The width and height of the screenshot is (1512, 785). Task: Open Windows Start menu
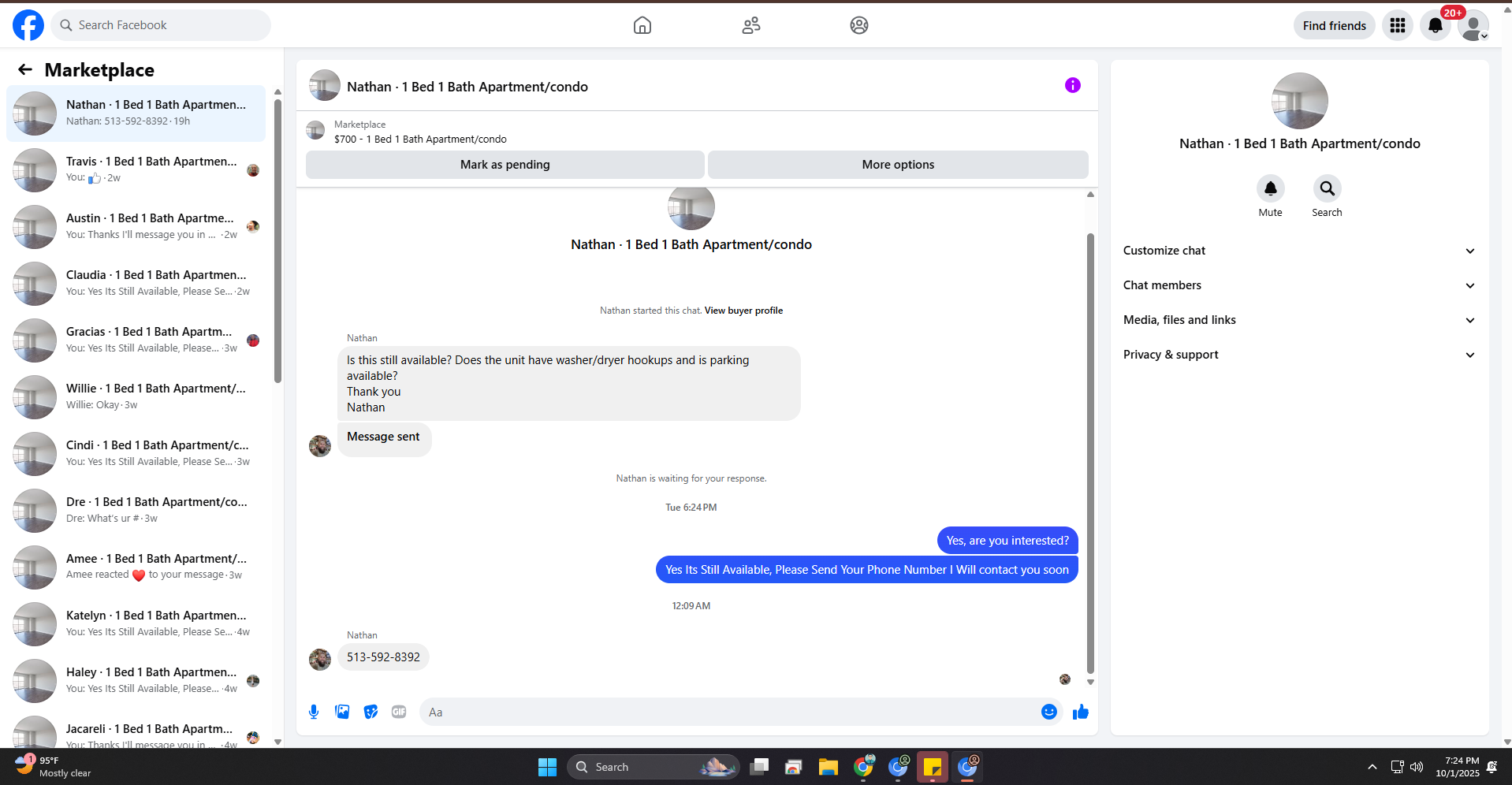click(x=547, y=767)
